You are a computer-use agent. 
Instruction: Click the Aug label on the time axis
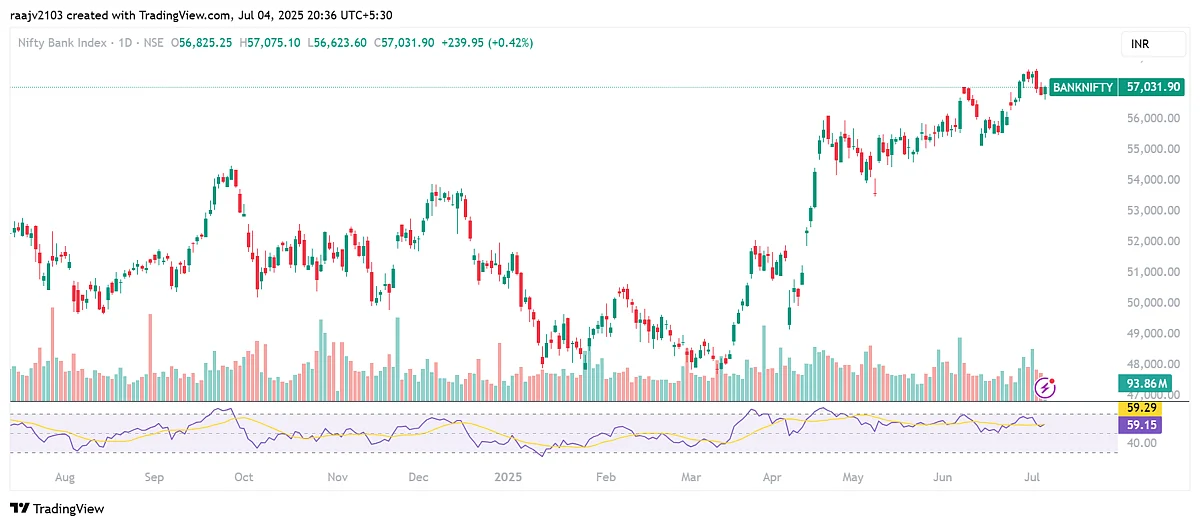coord(65,478)
